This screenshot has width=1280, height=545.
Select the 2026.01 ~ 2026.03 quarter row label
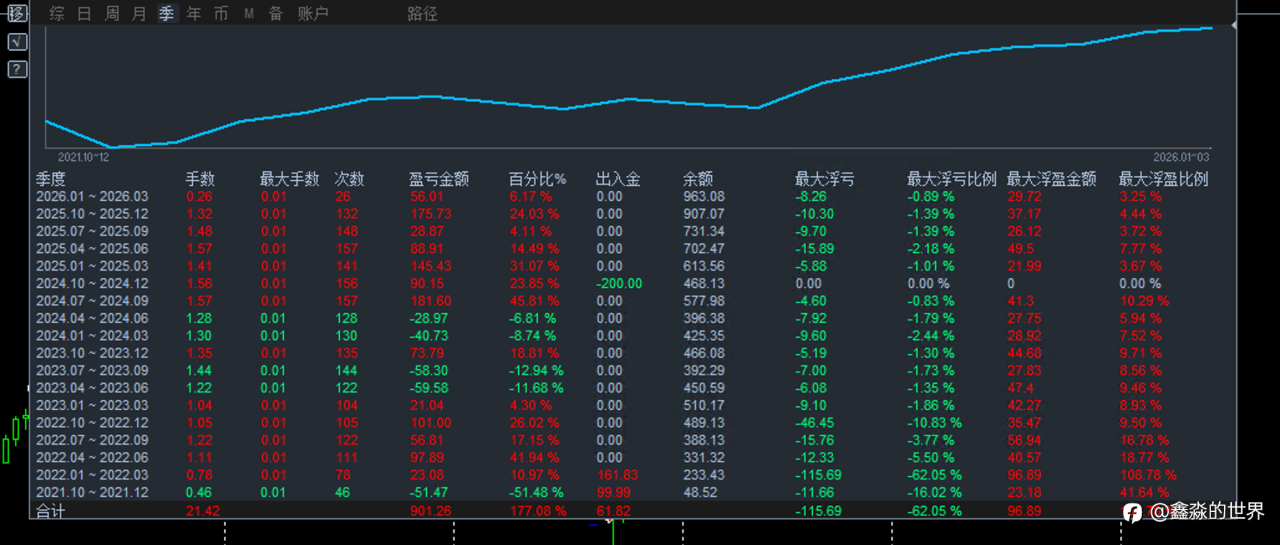92,197
